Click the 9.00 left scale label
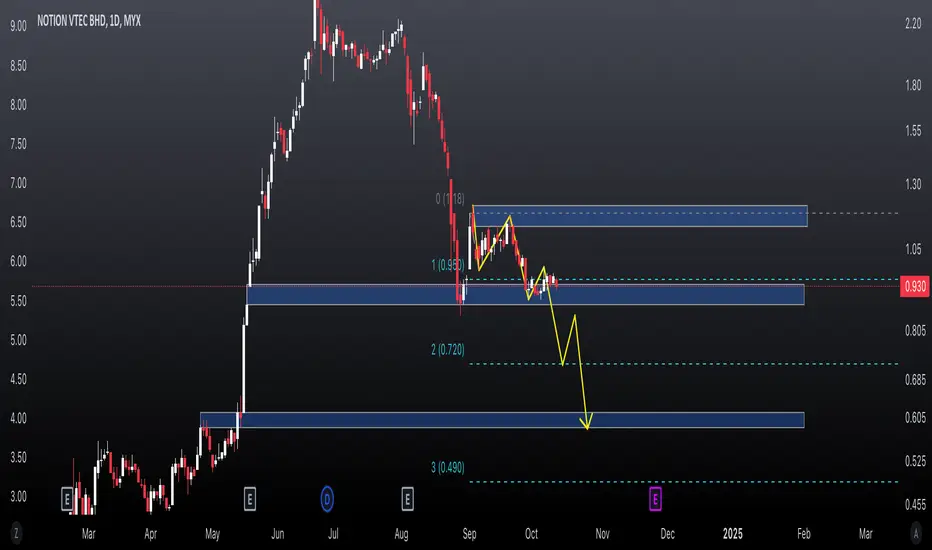932x550 pixels. coord(18,26)
